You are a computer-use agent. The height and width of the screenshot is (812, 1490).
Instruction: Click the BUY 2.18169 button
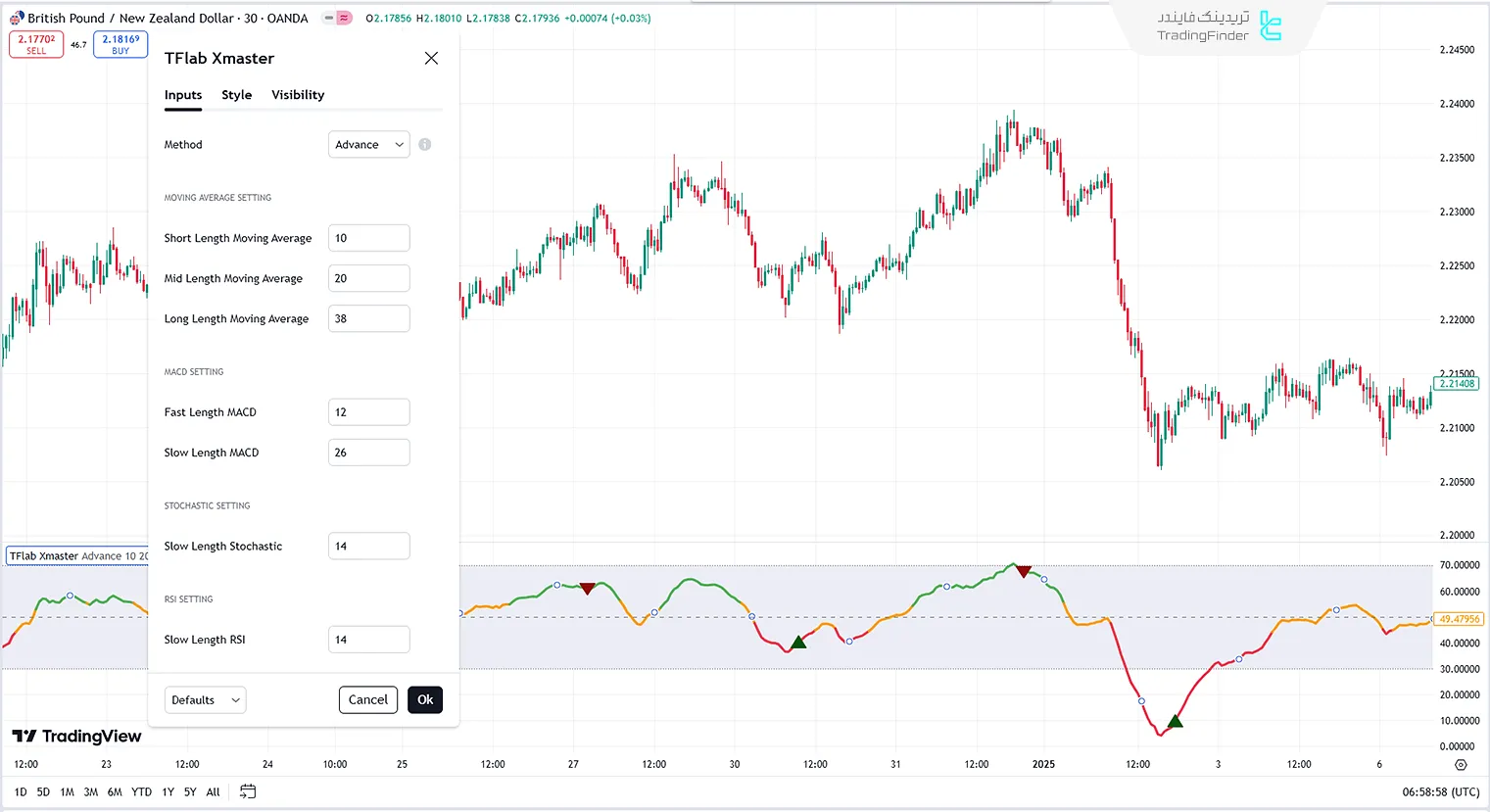click(x=120, y=44)
